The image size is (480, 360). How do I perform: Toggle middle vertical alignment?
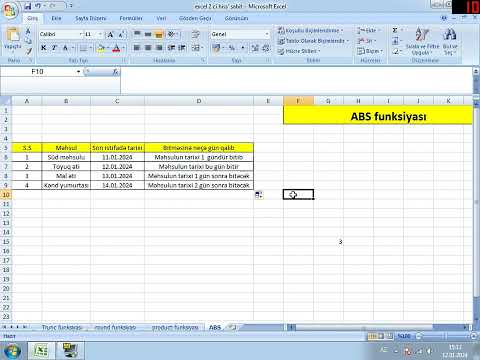point(148,34)
